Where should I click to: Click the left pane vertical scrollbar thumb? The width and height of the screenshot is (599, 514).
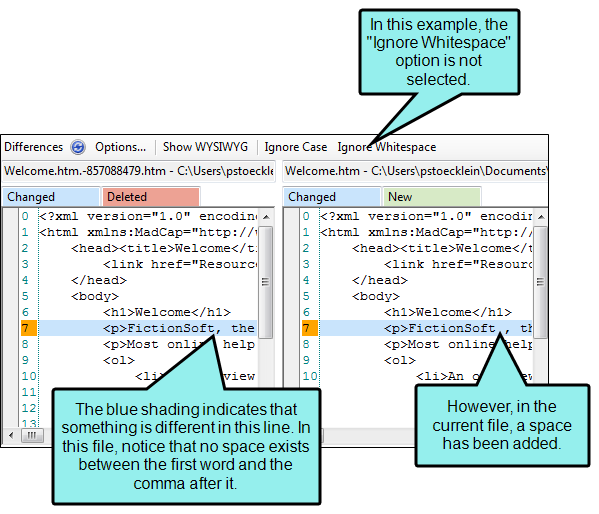(266, 282)
